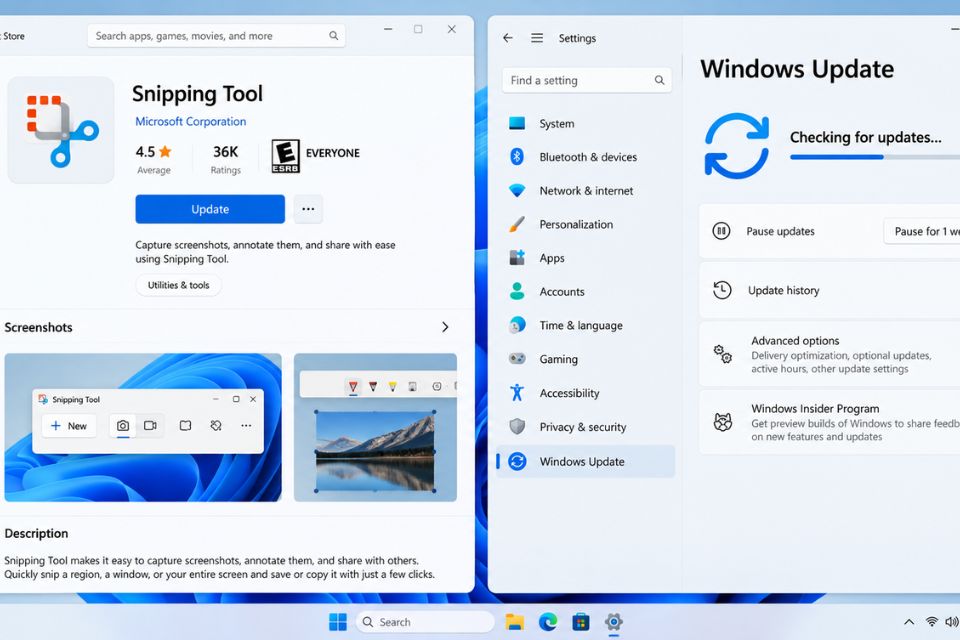Viewport: 960px width, 640px height.
Task: Go back with the Settings back arrow
Action: click(x=508, y=38)
